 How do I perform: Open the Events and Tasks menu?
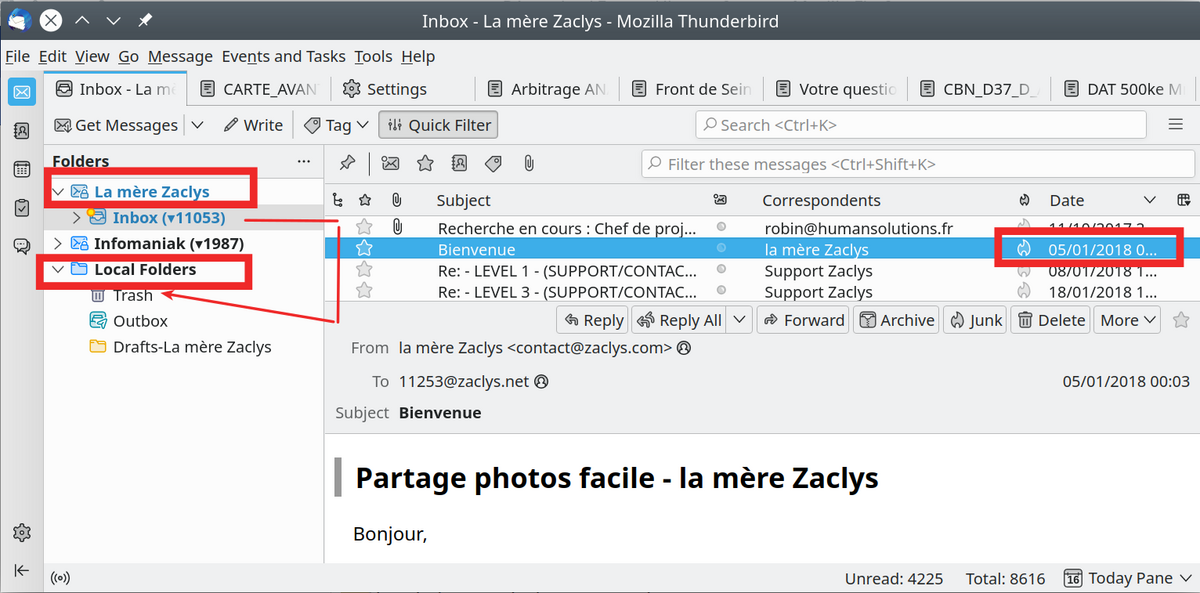point(283,56)
